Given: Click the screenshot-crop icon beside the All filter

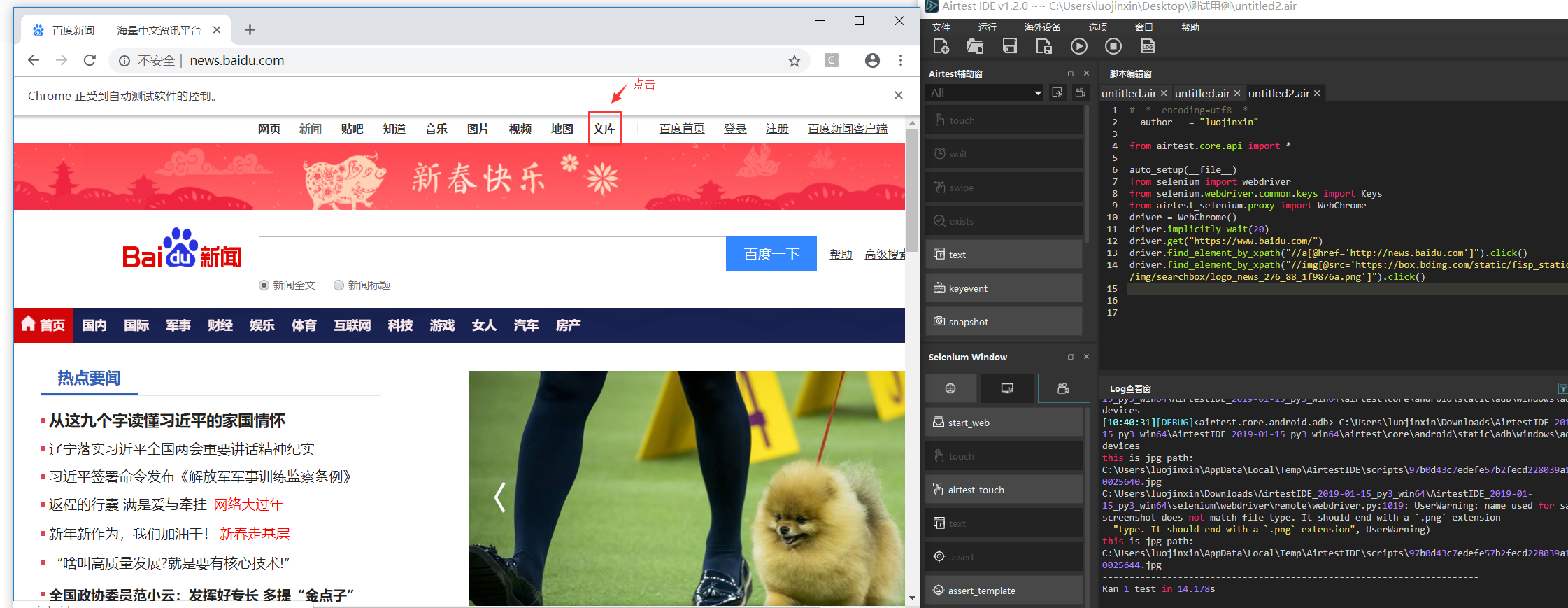Looking at the screenshot, I should 1057,92.
